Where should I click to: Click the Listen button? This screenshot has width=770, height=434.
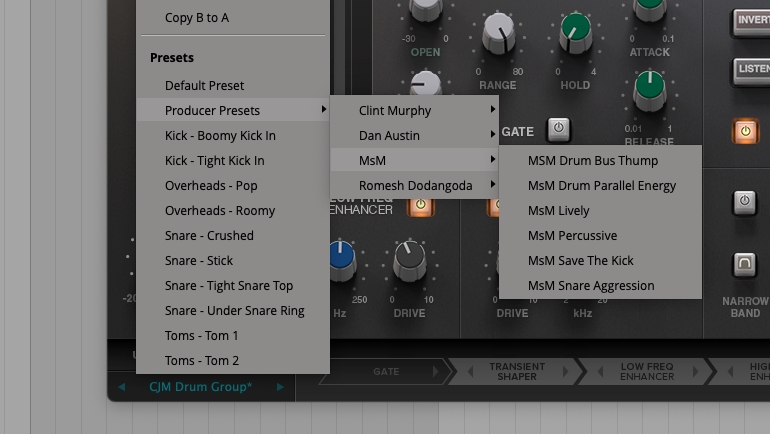click(752, 71)
